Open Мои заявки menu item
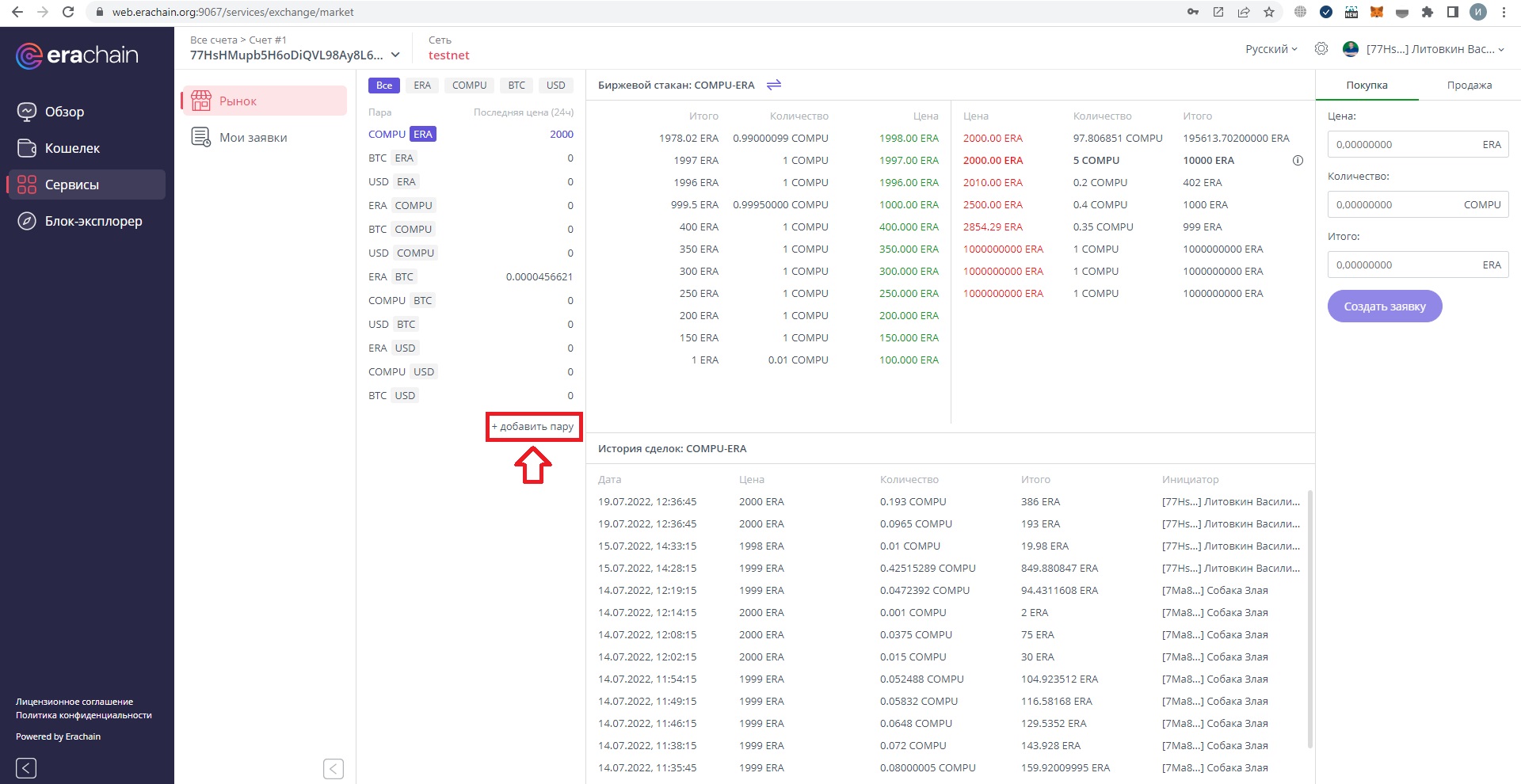 tap(253, 138)
